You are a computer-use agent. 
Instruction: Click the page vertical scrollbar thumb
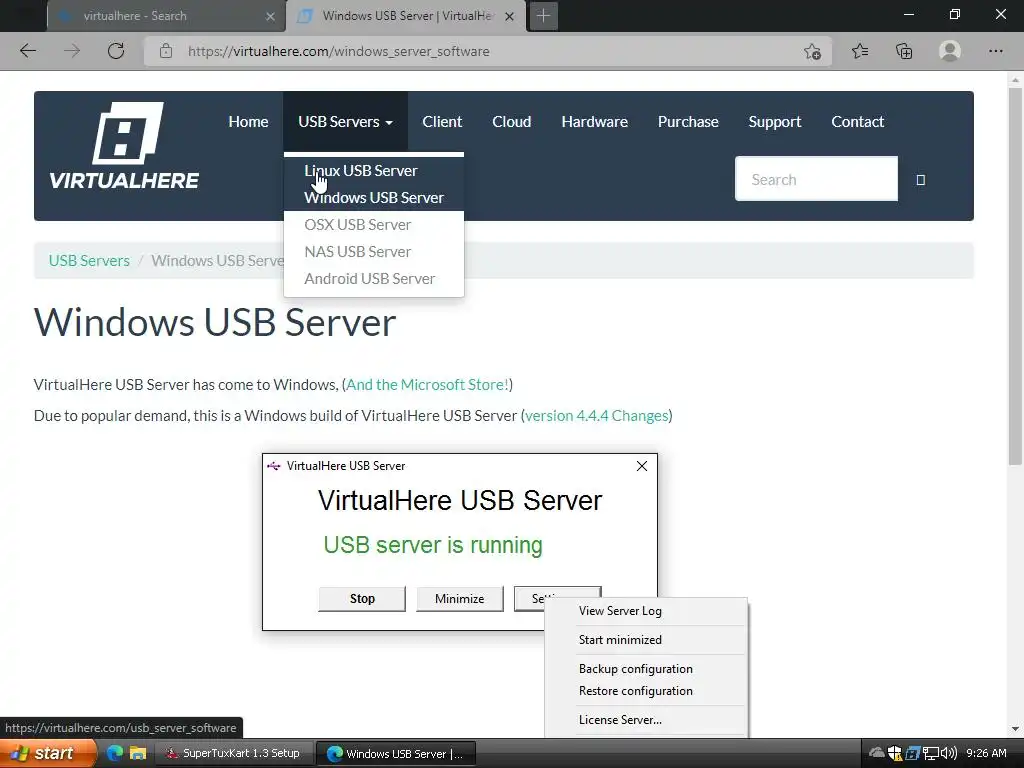pos(1014,276)
